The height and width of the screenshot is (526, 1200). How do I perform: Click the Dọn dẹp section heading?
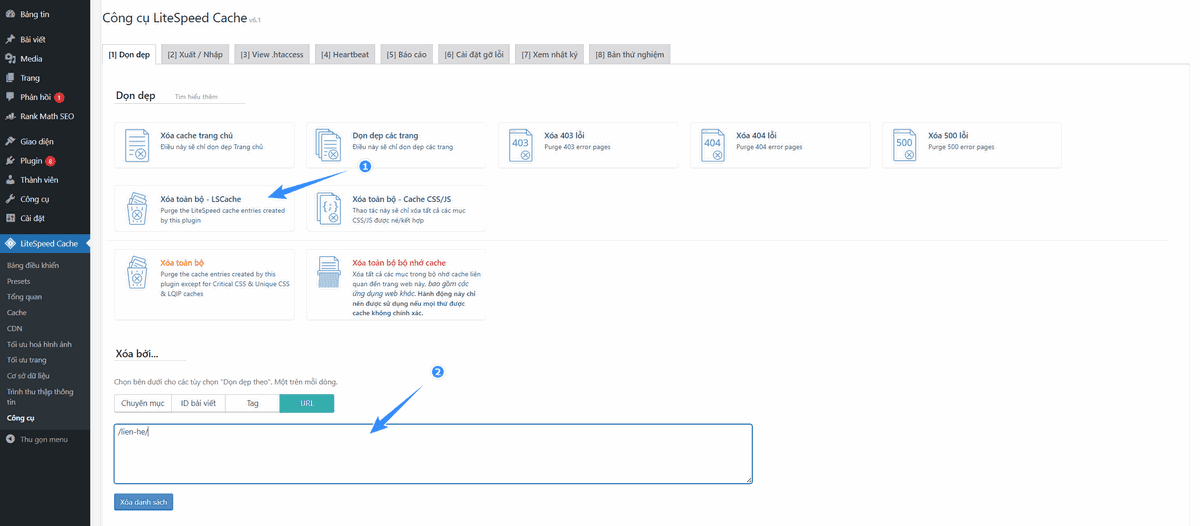pyautogui.click(x=136, y=96)
